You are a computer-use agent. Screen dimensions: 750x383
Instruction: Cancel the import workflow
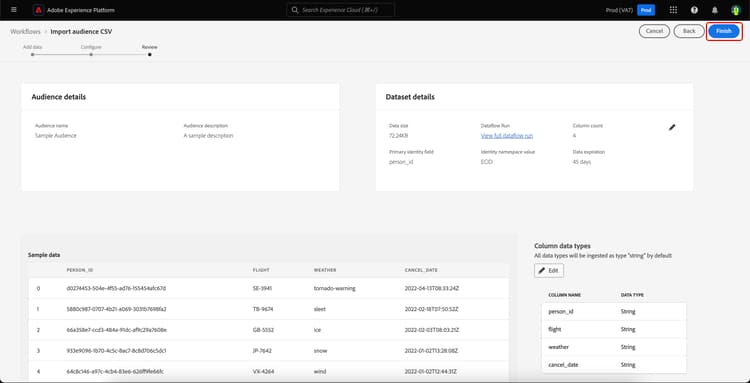click(654, 31)
